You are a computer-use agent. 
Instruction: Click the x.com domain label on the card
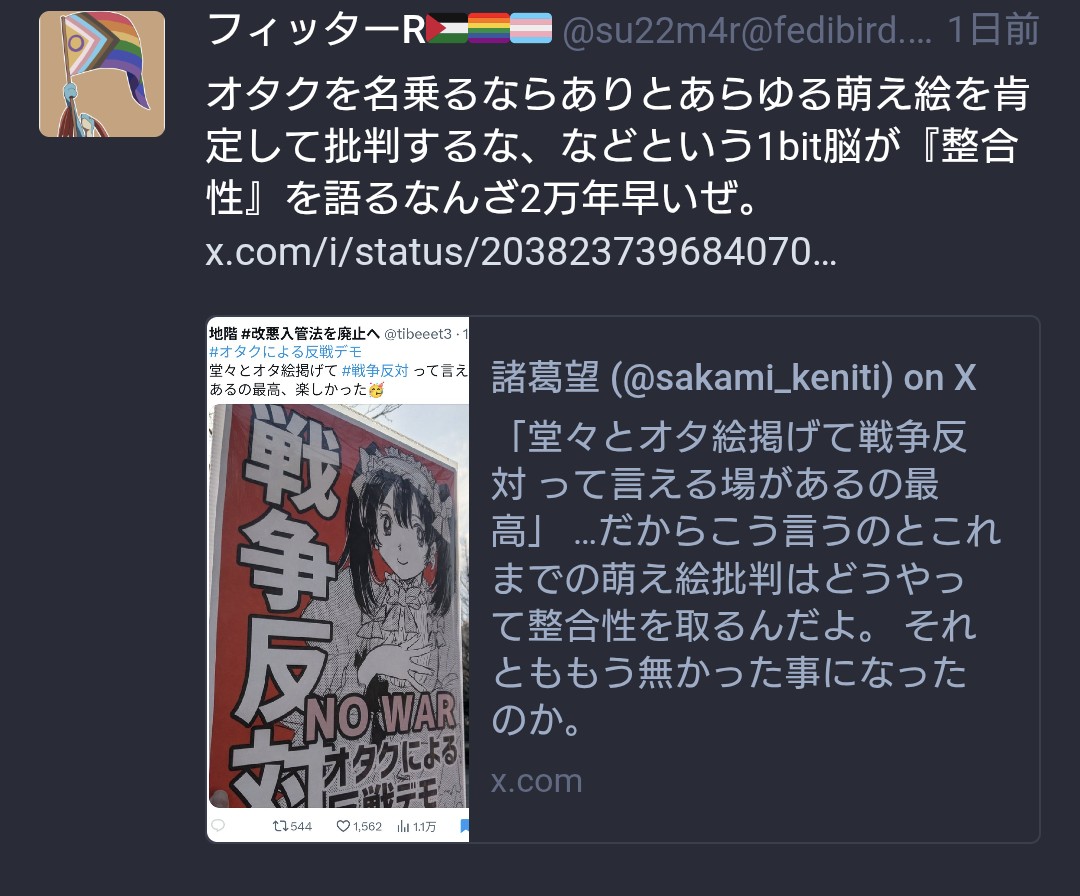[537, 782]
